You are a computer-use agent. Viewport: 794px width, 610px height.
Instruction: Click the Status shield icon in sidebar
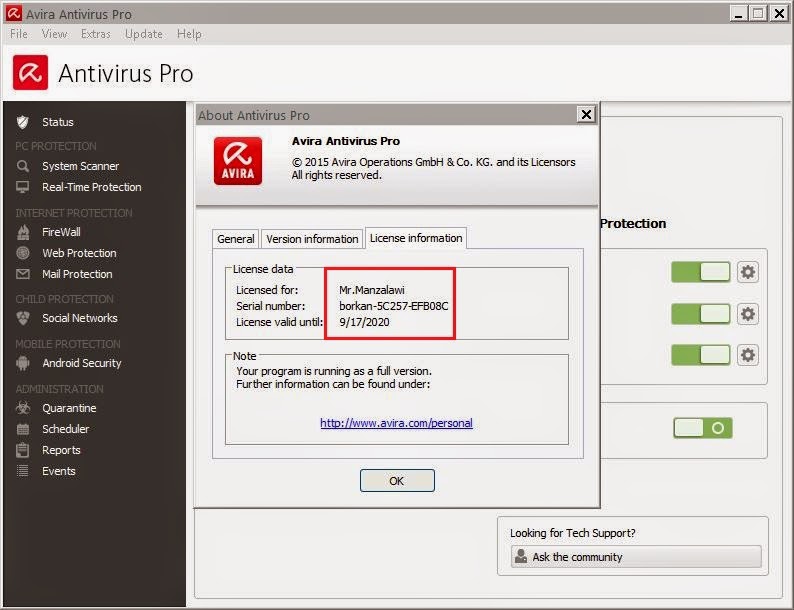pyautogui.click(x=22, y=122)
